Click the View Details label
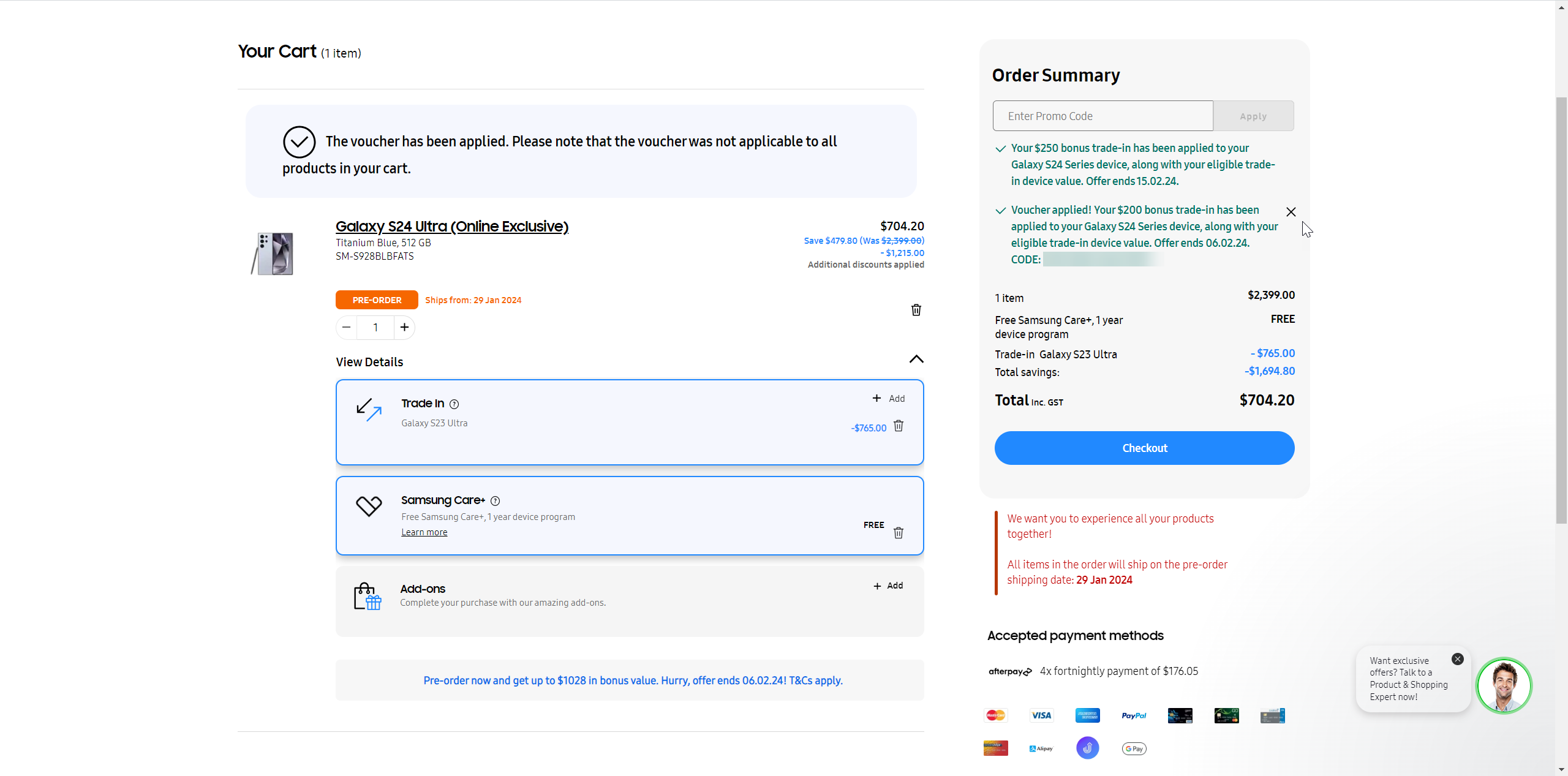The width and height of the screenshot is (1568, 776). coord(369,362)
